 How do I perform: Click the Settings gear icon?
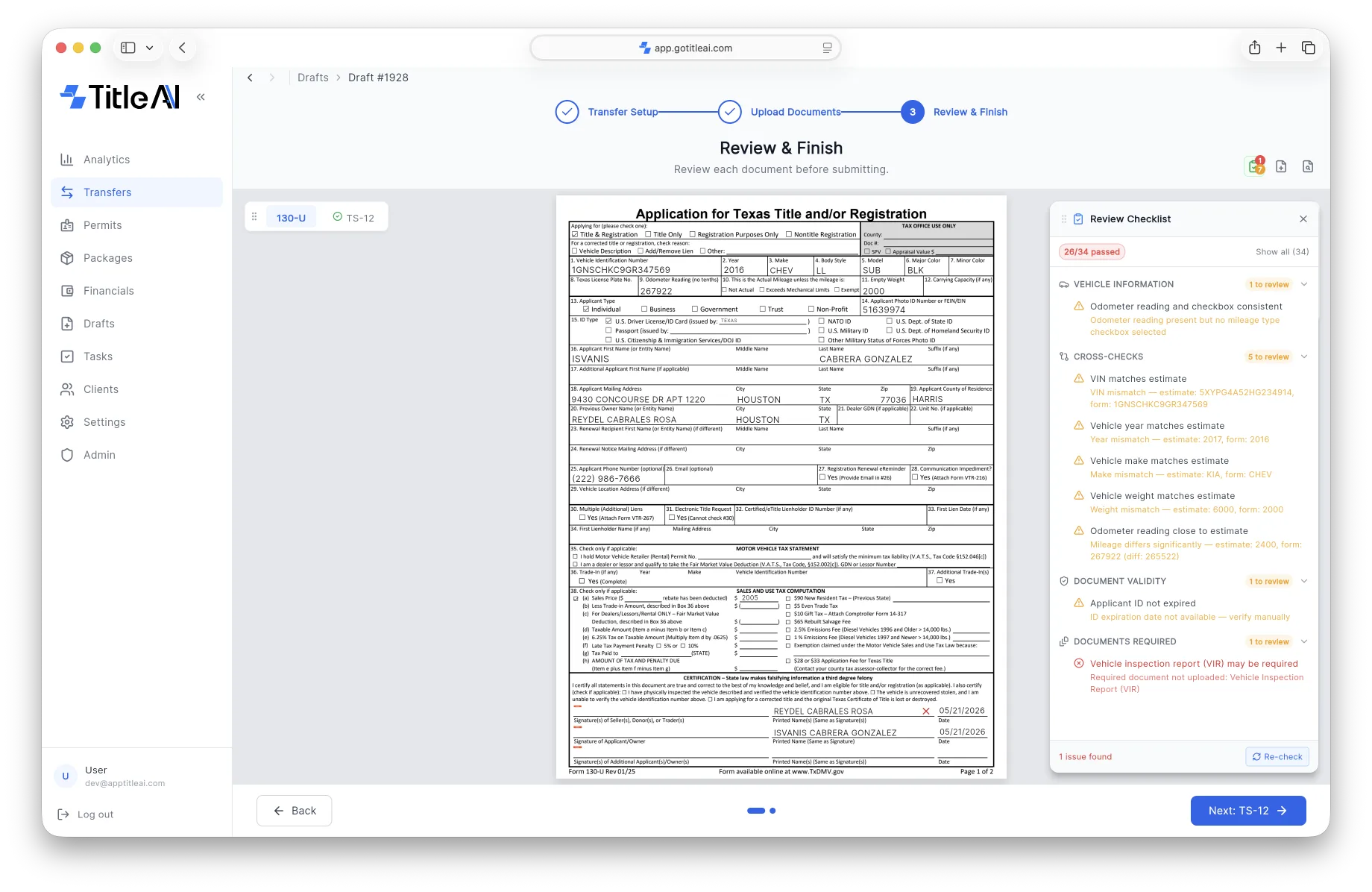point(67,422)
